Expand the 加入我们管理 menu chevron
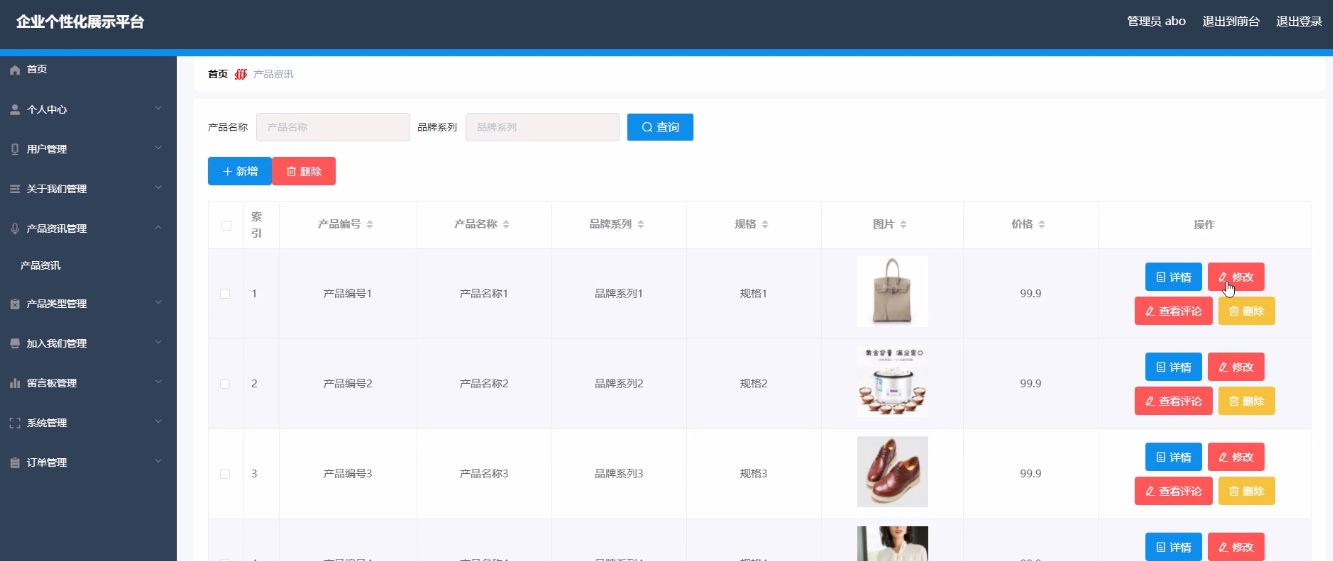The height and width of the screenshot is (561, 1333). coord(158,343)
